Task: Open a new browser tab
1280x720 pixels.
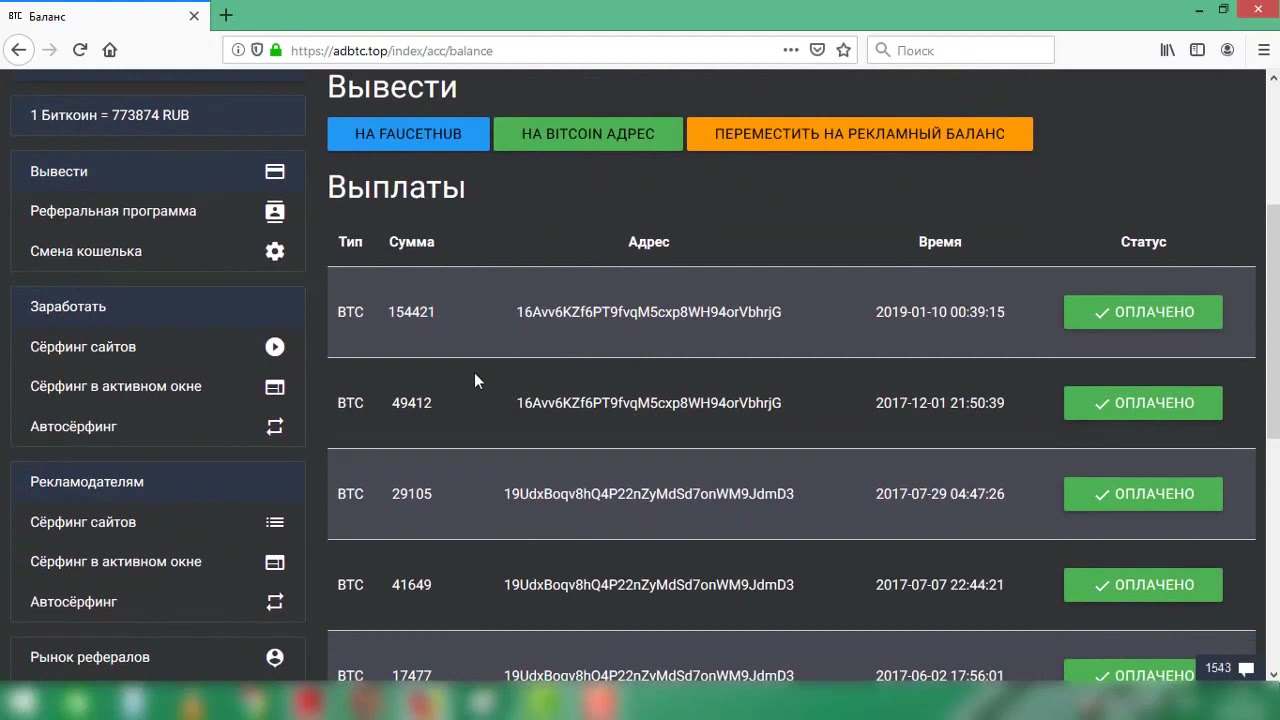Action: (226, 15)
